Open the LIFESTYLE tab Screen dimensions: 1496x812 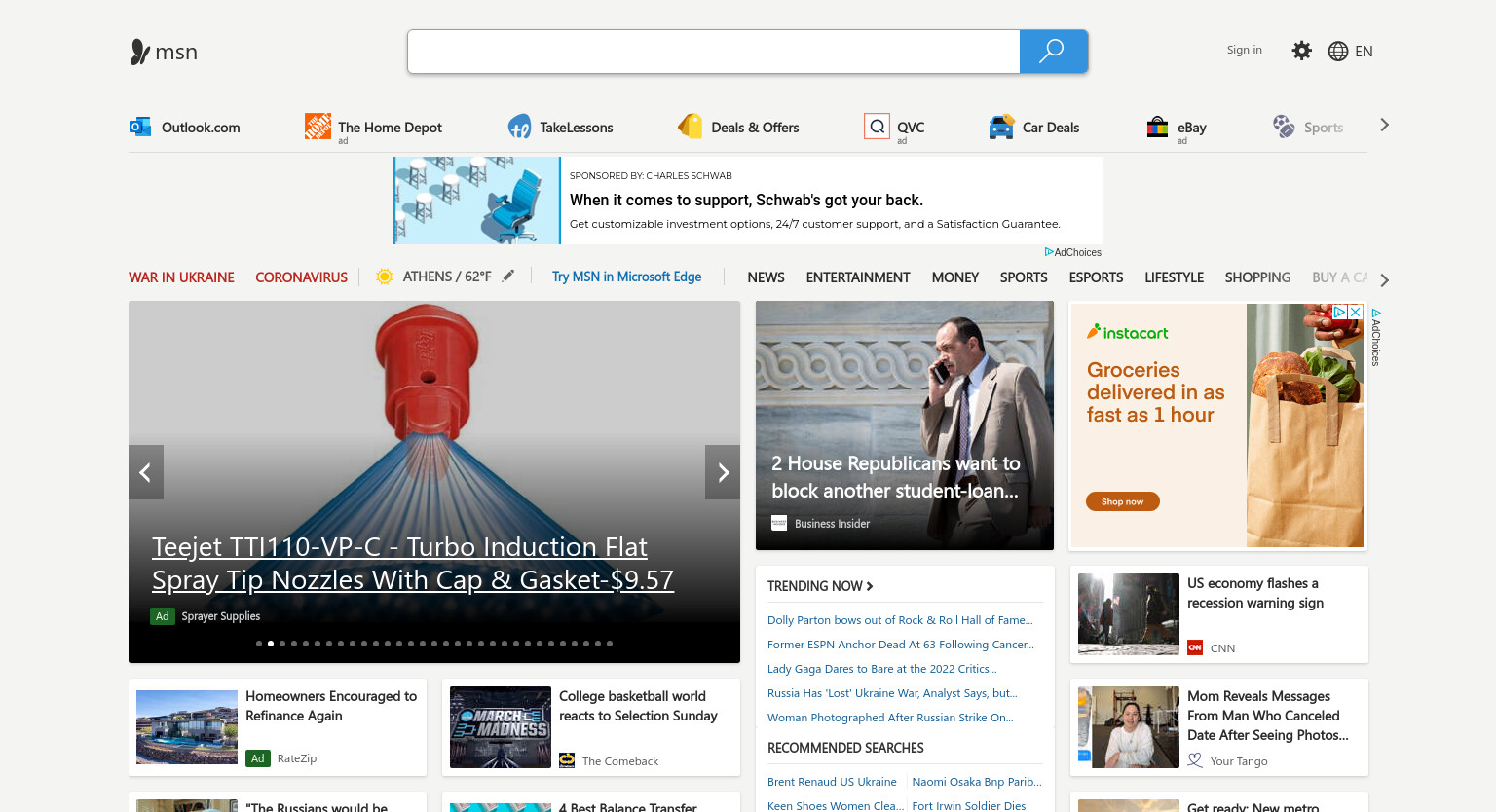click(1174, 277)
